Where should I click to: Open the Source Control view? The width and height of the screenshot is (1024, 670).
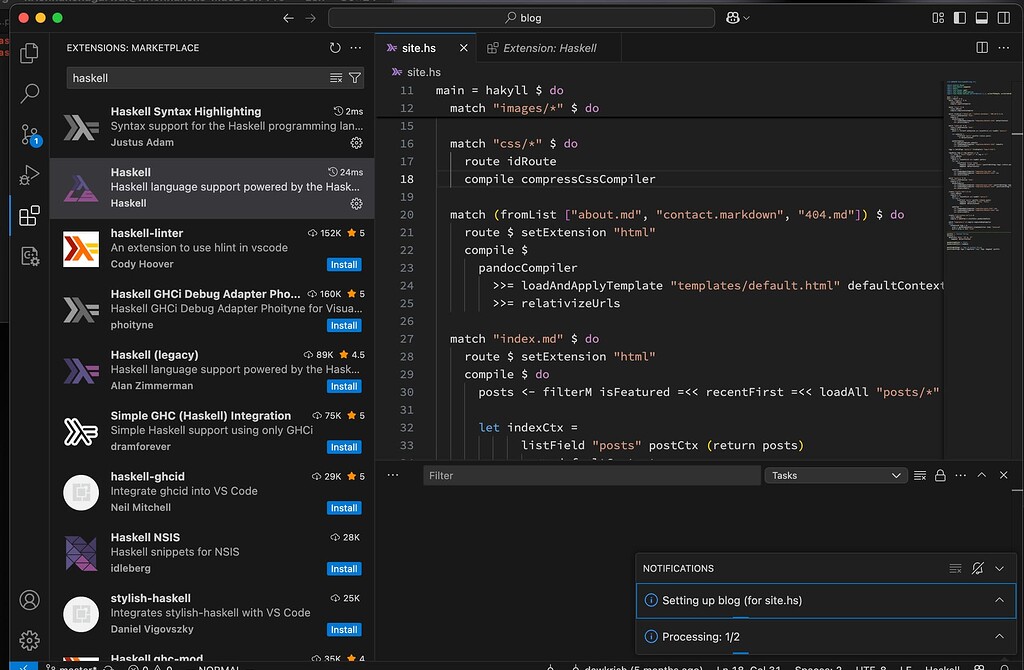pyautogui.click(x=29, y=134)
